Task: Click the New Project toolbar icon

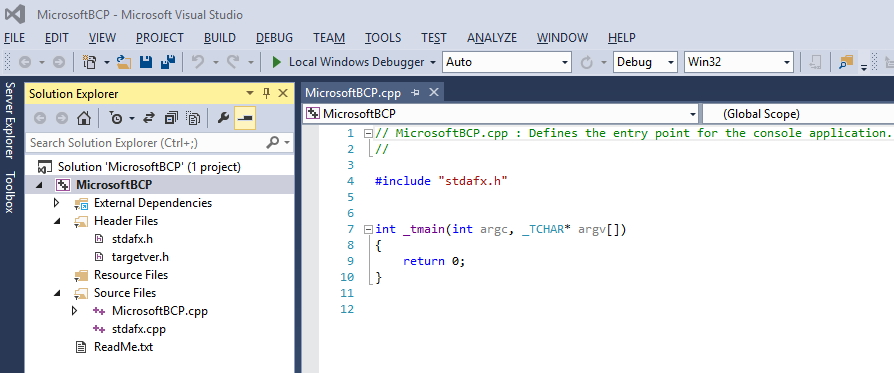Action: click(90, 62)
